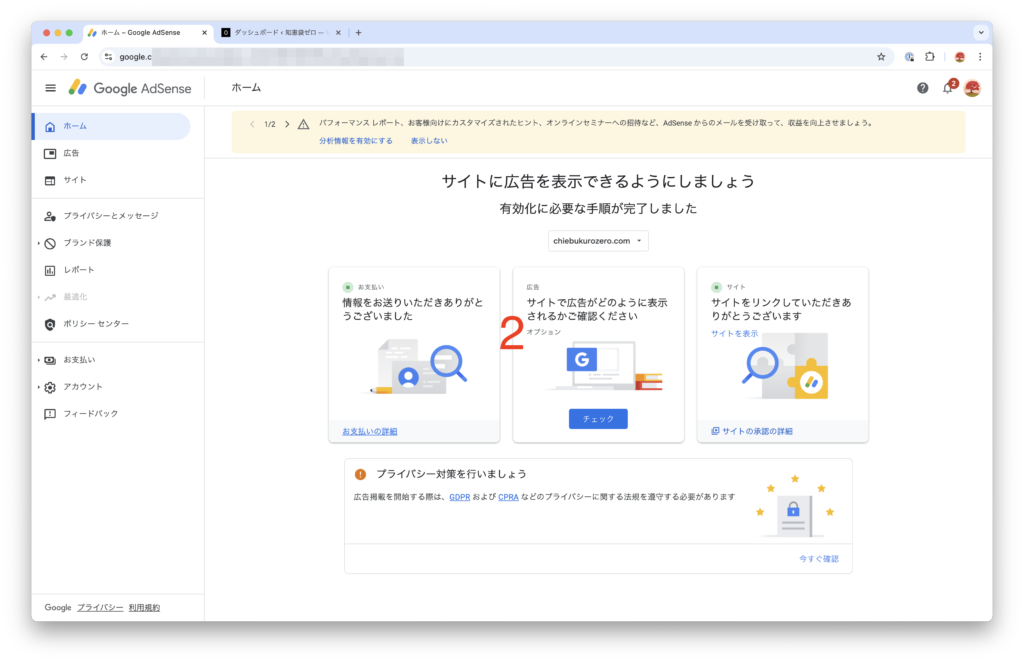Open the hamburger main menu
The image size is (1024, 663).
pos(50,88)
